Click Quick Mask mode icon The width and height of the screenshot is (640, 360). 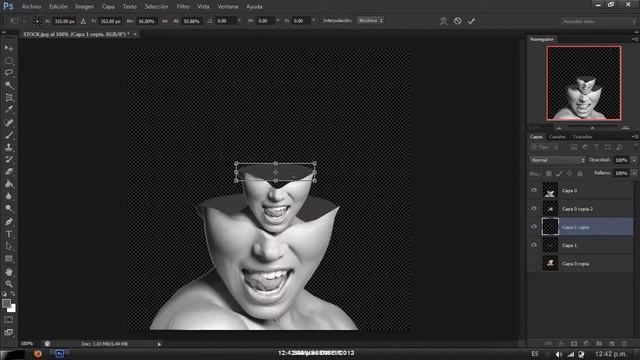click(9, 320)
